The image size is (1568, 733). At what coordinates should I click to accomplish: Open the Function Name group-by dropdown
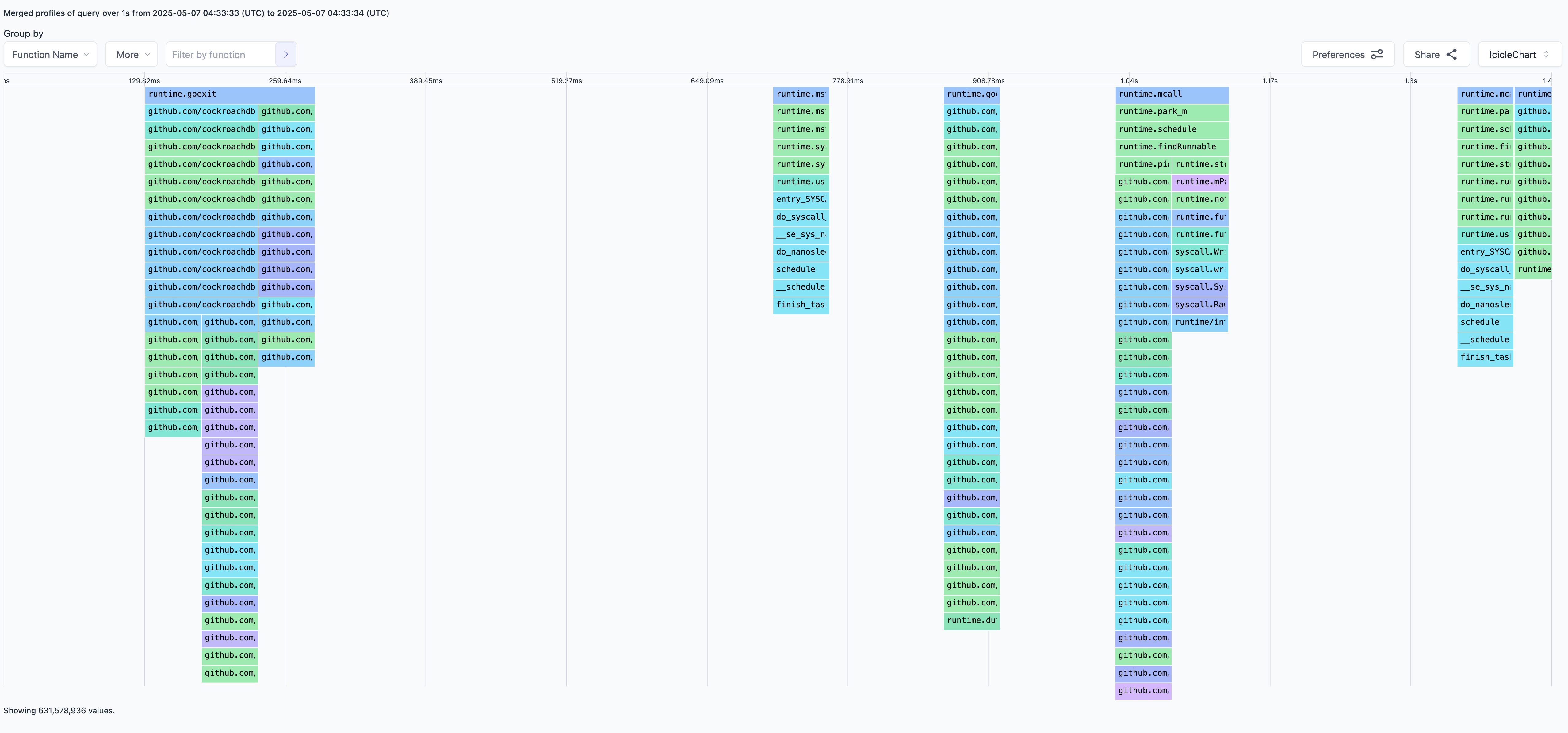[x=50, y=54]
